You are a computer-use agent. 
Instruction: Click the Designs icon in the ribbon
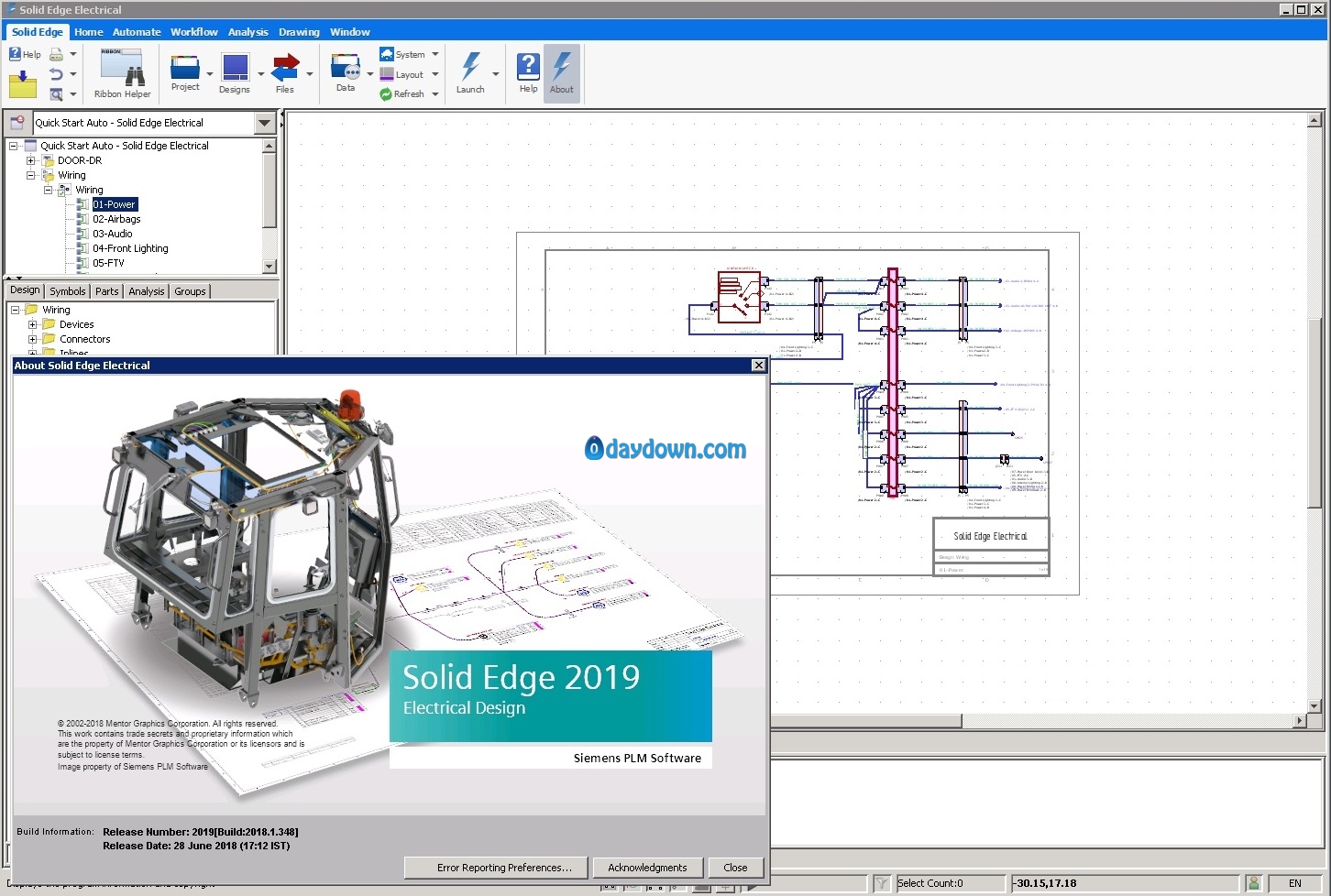(235, 67)
